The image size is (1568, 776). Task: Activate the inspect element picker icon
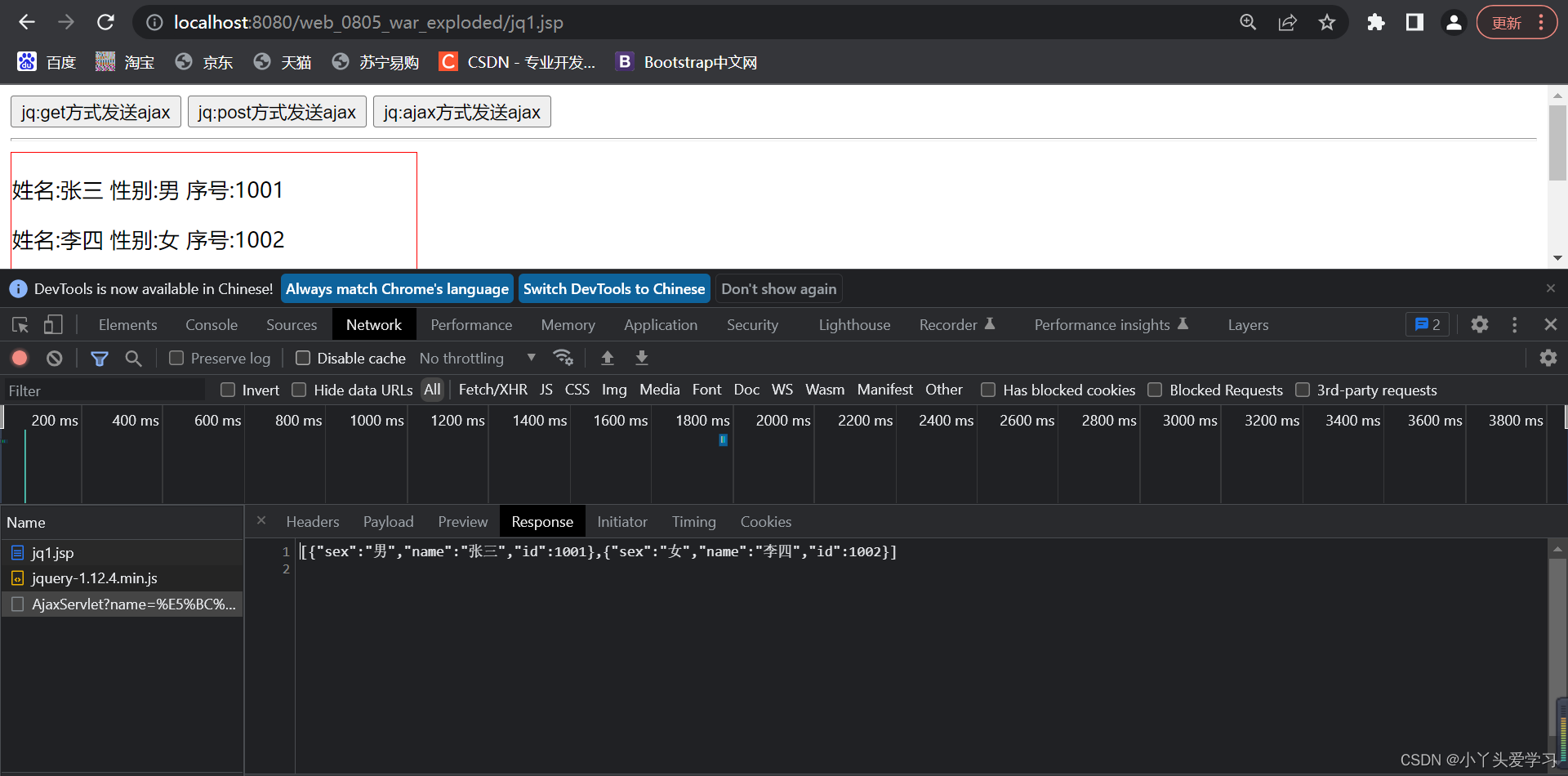click(20, 324)
